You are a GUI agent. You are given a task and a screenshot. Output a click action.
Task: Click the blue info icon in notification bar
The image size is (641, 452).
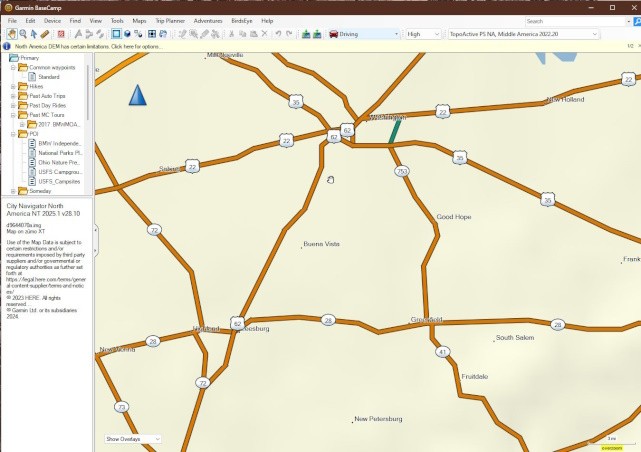[7, 46]
